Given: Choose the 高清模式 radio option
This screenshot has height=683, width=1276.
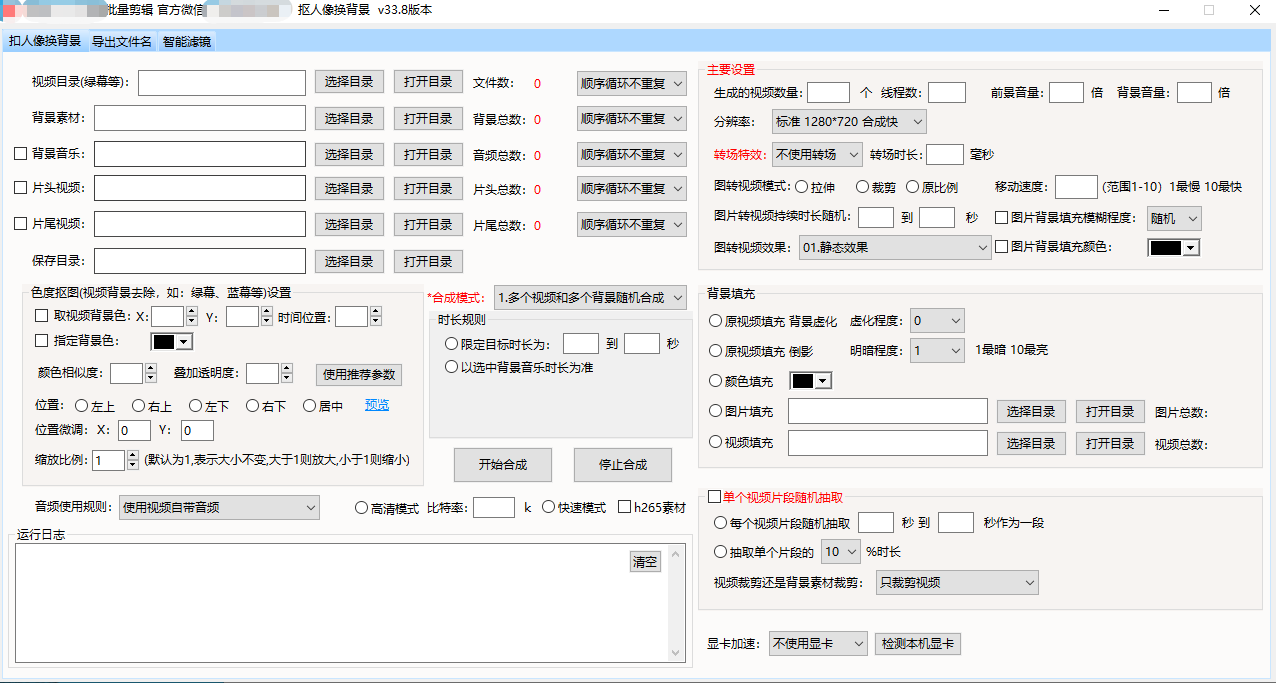Looking at the screenshot, I should pyautogui.click(x=361, y=508).
